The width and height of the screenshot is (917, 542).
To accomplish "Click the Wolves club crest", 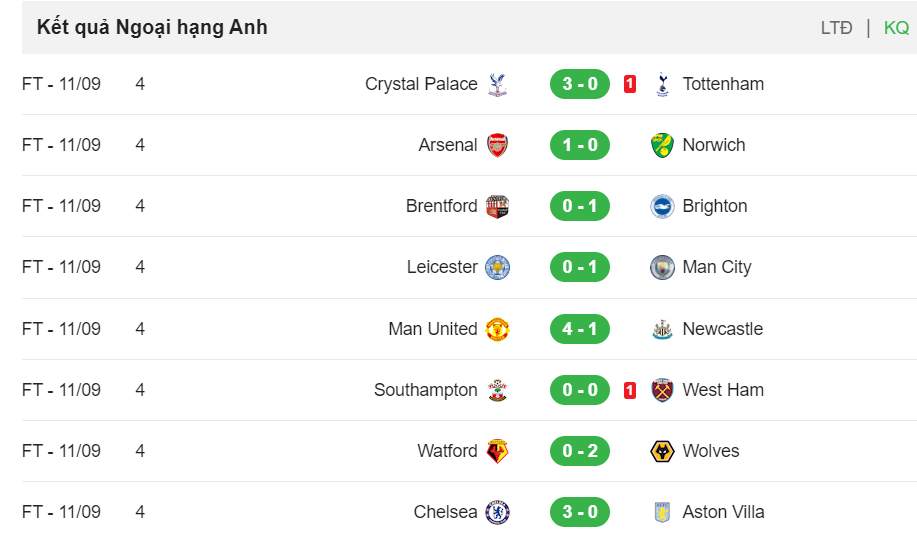I will (662, 451).
